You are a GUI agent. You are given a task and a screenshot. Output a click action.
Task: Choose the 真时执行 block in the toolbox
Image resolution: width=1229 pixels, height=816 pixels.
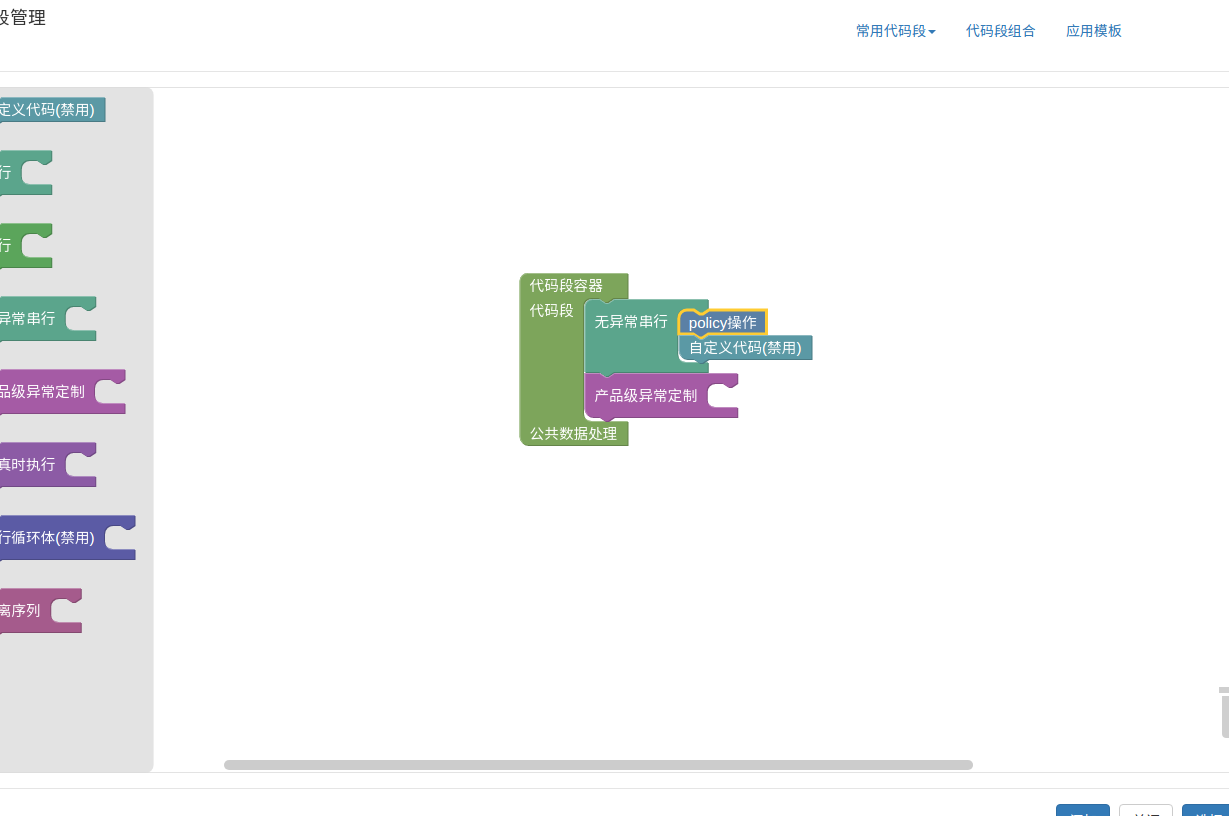(x=30, y=465)
